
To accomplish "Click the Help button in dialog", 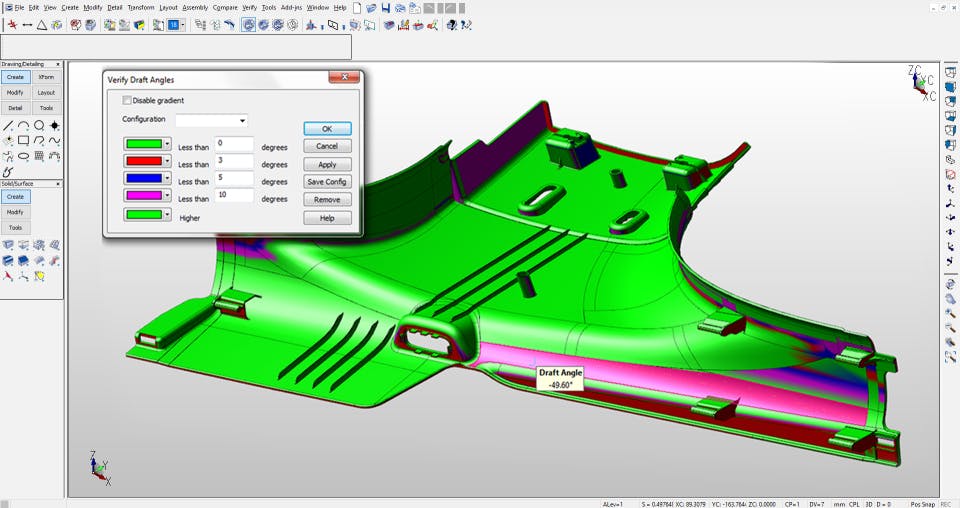I will 328,218.
